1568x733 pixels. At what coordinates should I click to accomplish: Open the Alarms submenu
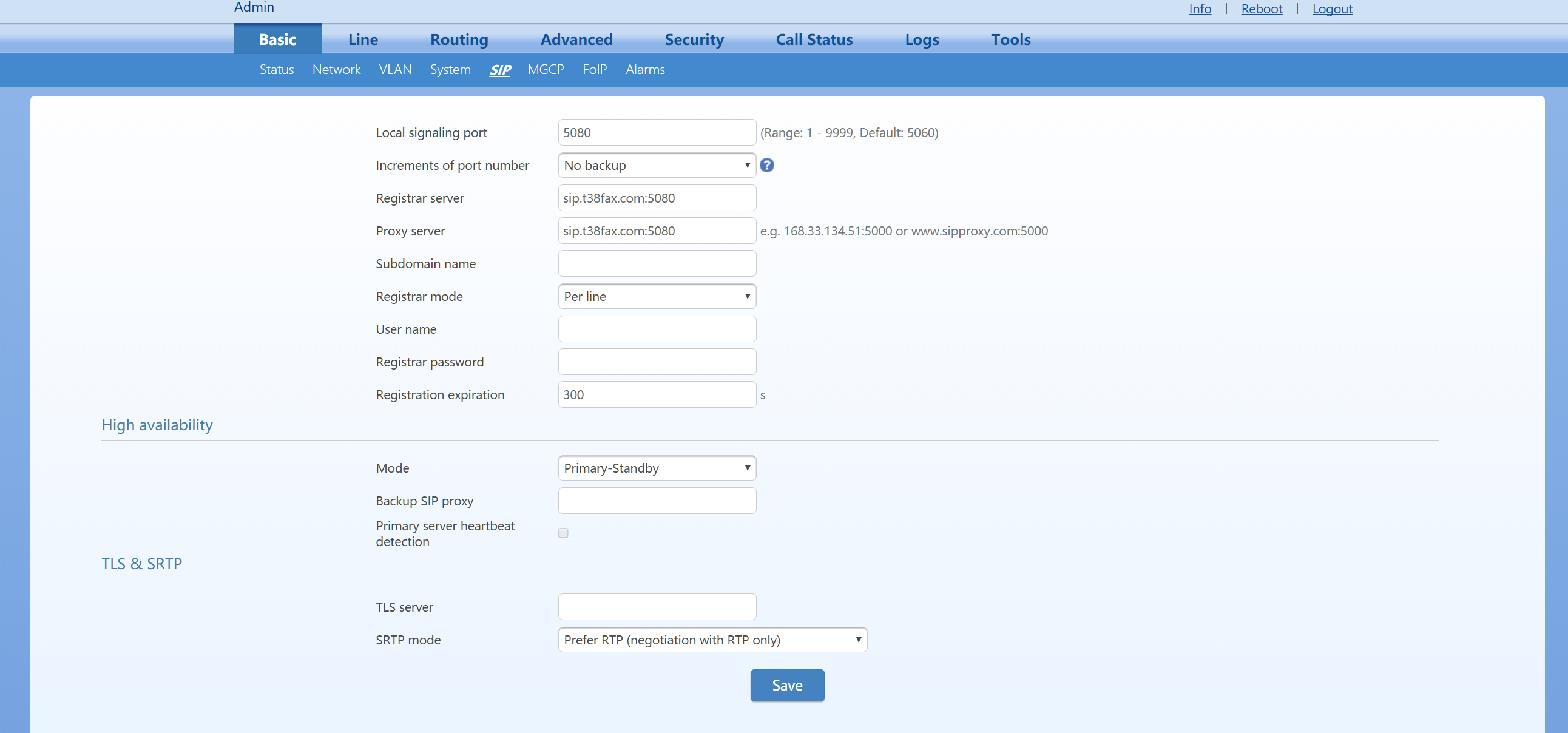pyautogui.click(x=645, y=69)
